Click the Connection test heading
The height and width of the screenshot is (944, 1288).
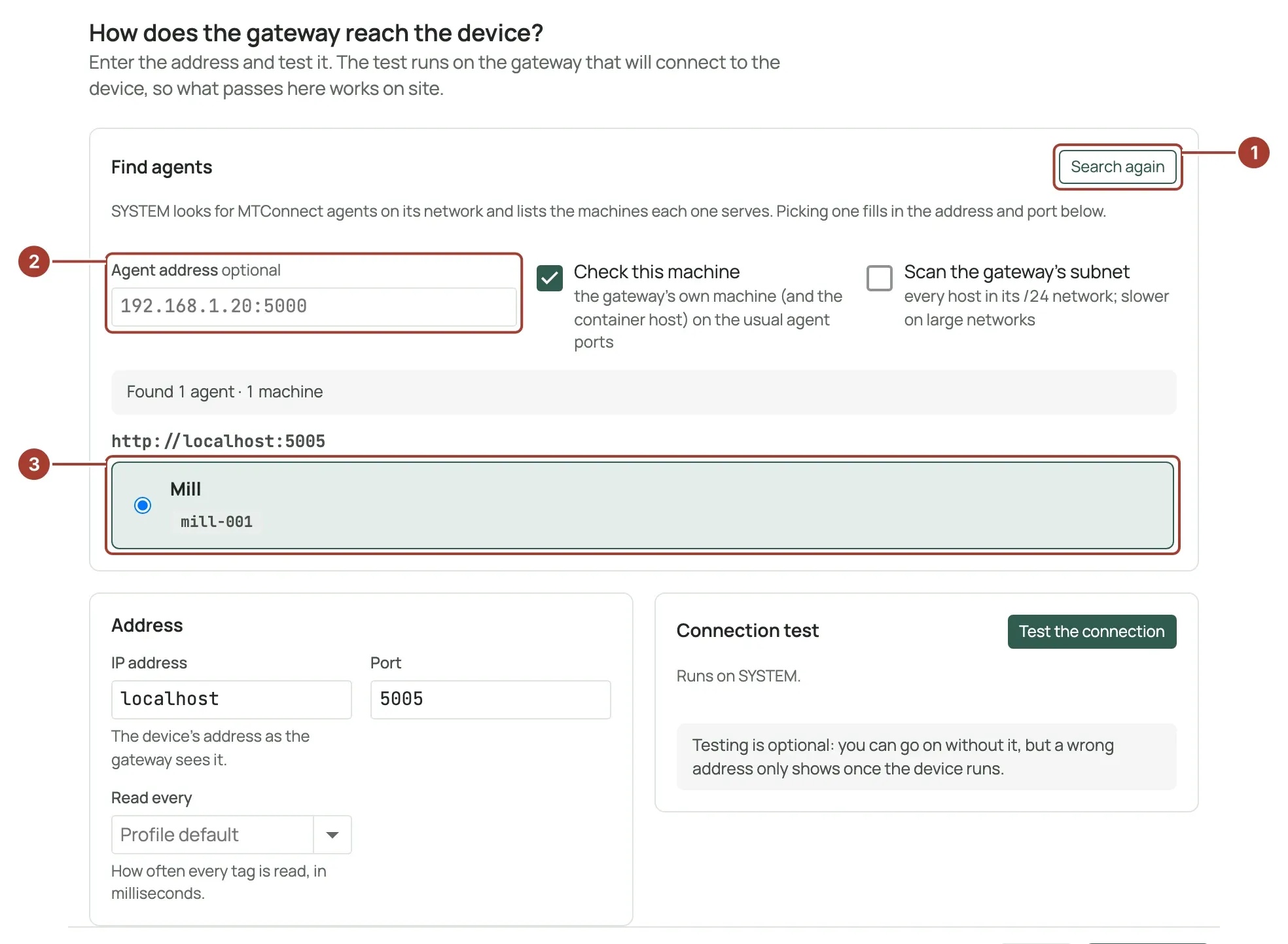(x=747, y=630)
